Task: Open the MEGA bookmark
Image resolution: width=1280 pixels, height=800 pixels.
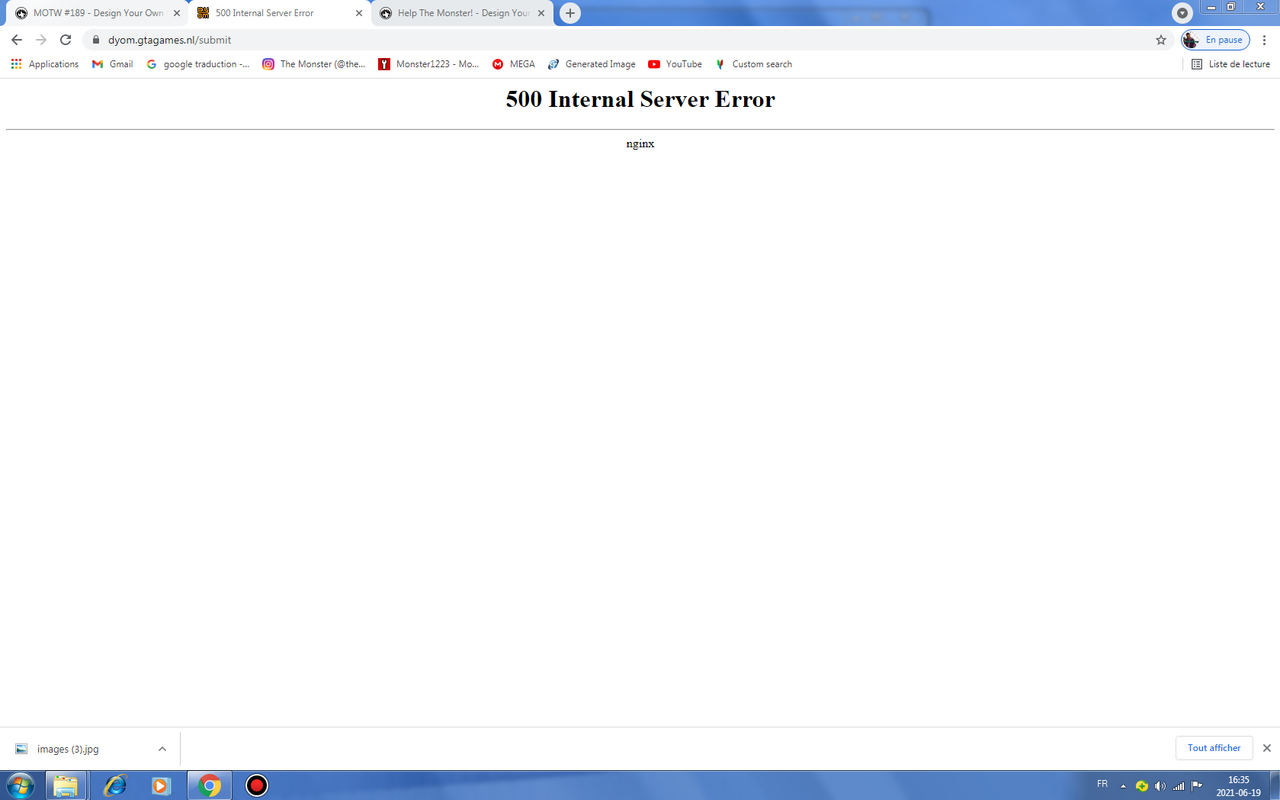Action: point(513,64)
